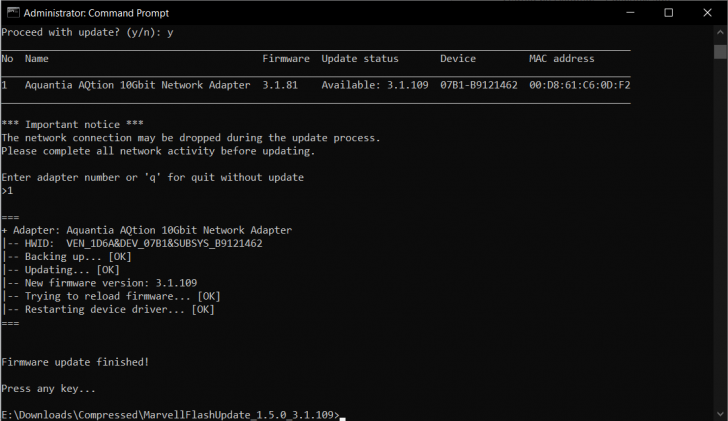Click the empty scrollbar track below the thumb
The image size is (728, 421).
coord(720,232)
